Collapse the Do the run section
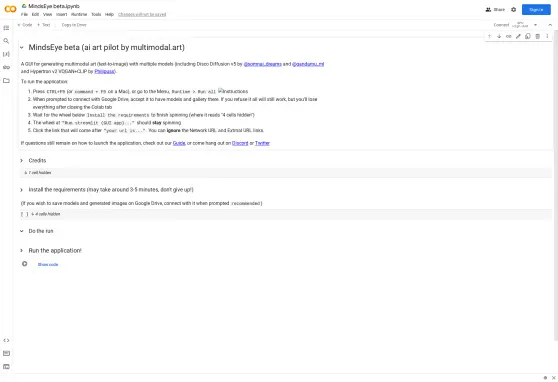Image resolution: width=558 pixels, height=382 pixels. tap(22, 231)
